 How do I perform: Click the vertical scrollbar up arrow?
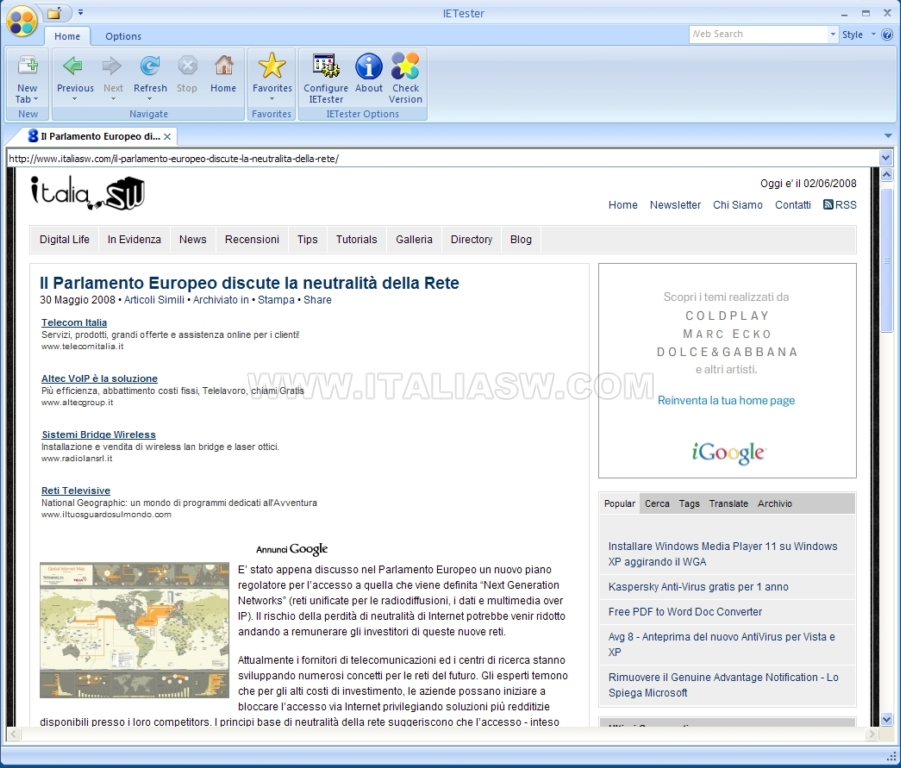pos(886,174)
